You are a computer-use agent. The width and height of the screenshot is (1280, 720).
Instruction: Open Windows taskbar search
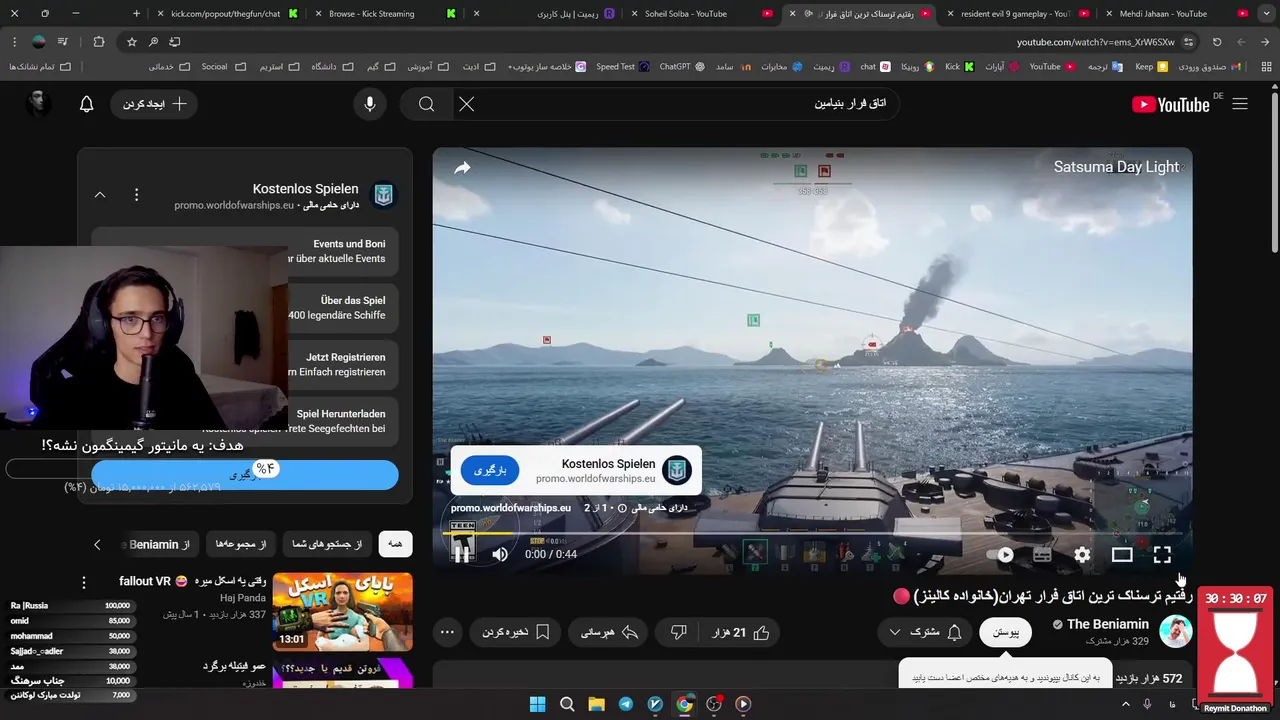567,704
